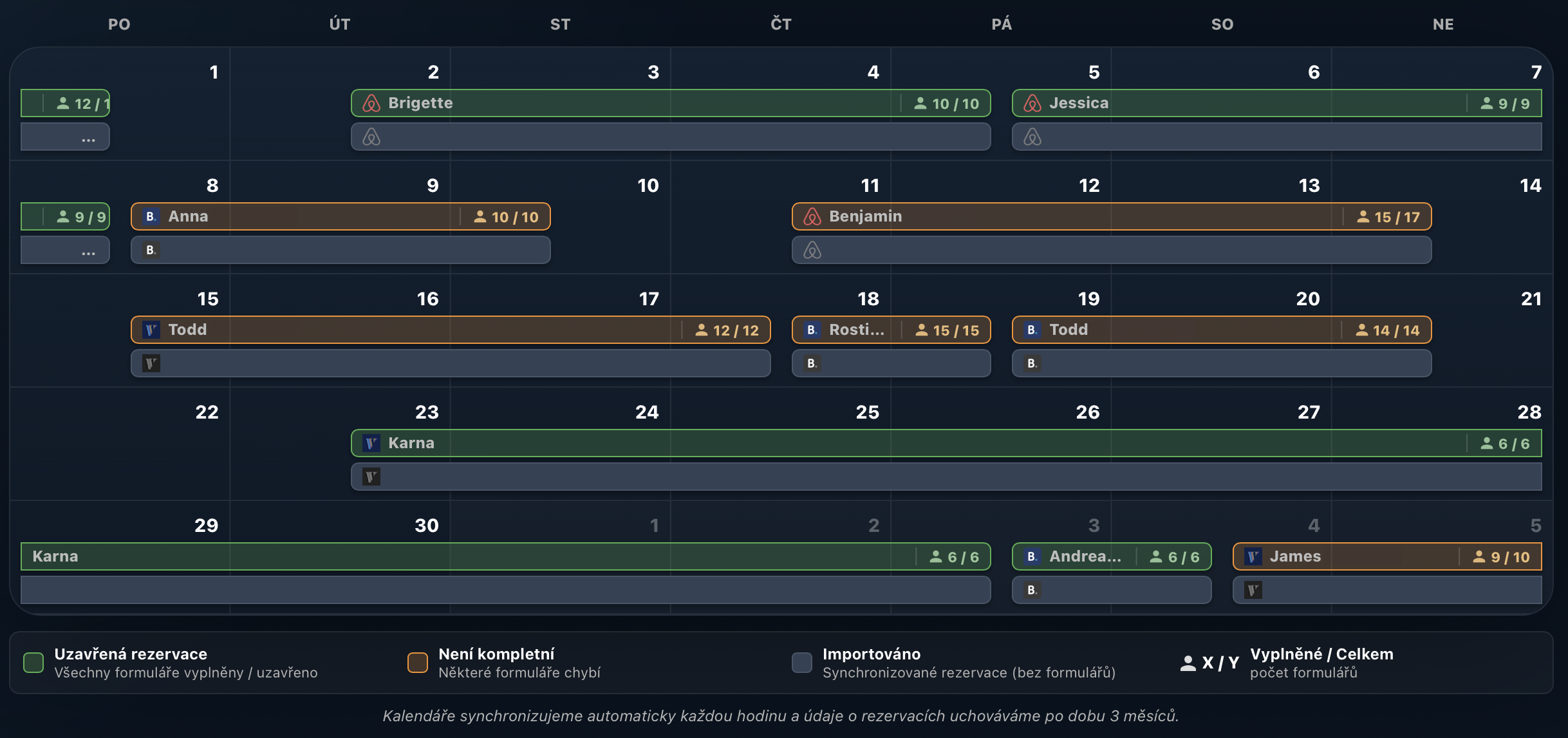Click Vrbo icon on imported bar below James

coord(1253,590)
